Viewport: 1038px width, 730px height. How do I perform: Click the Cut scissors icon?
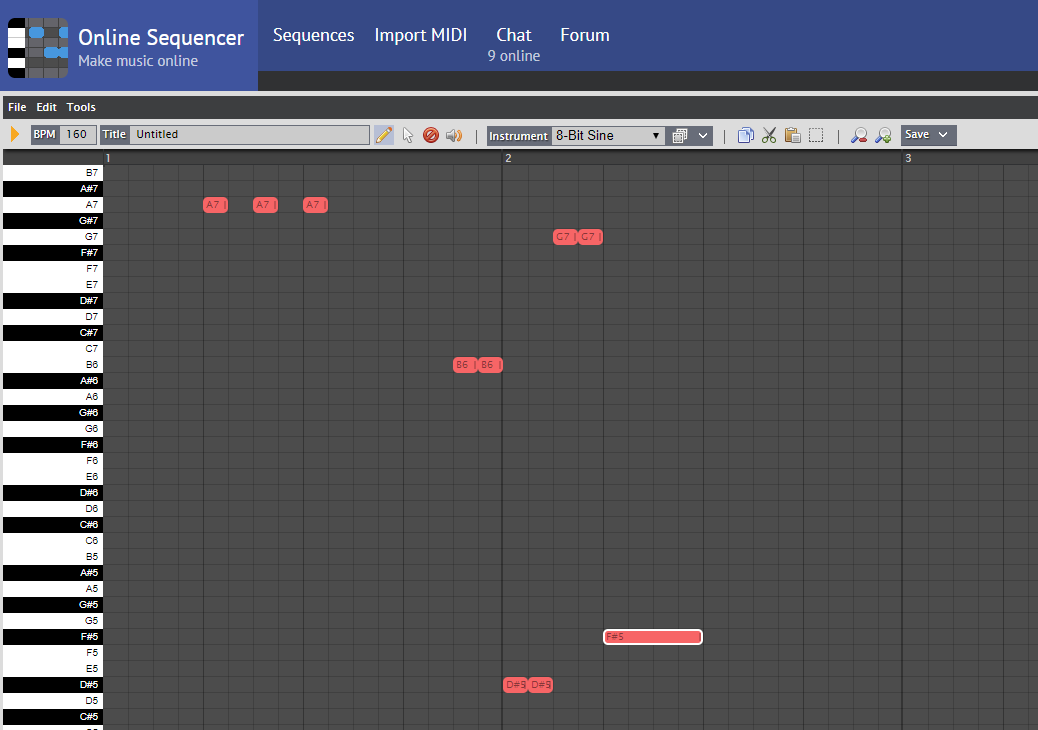coord(769,135)
